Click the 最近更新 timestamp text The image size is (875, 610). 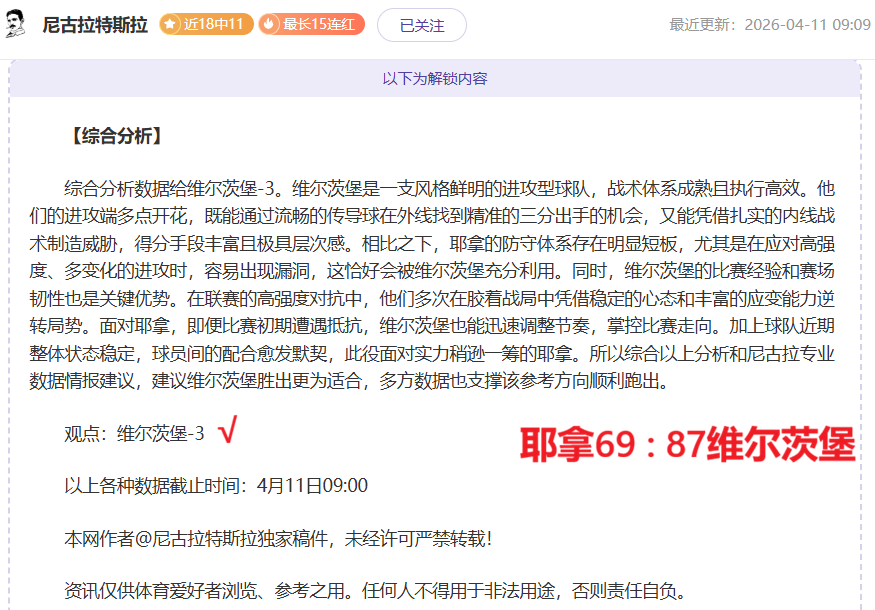point(769,25)
